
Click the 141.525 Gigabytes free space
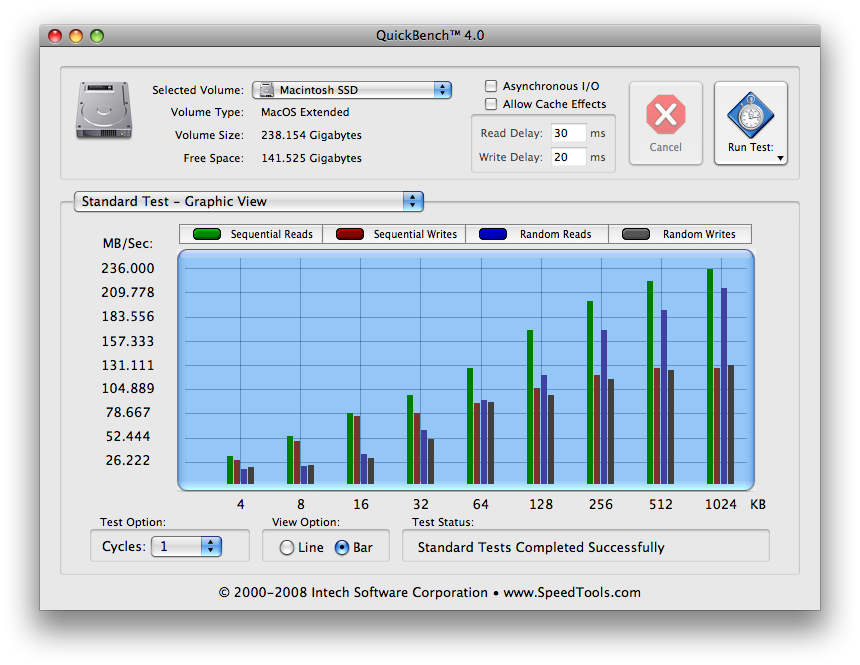point(311,158)
